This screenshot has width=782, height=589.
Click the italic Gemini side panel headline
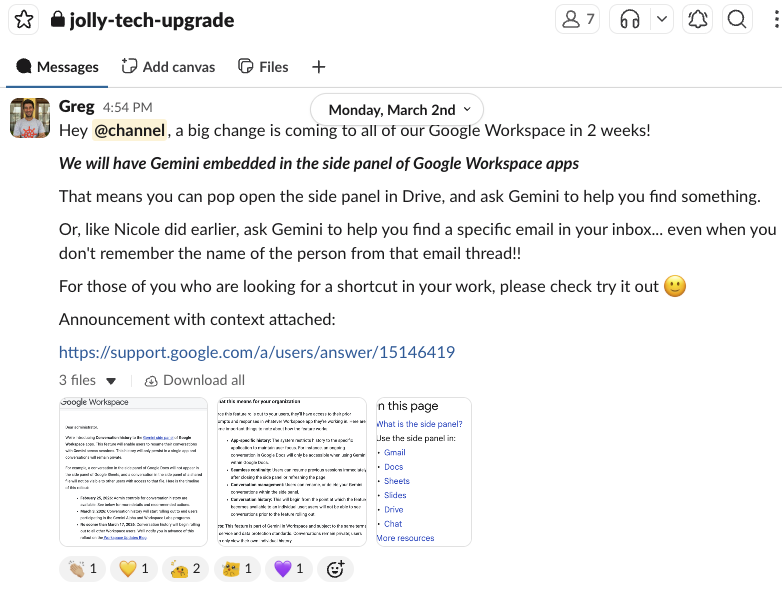coord(319,164)
